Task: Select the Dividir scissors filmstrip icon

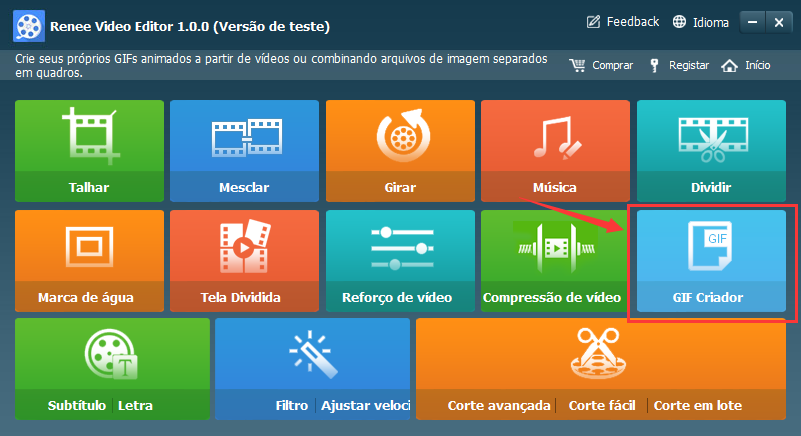Action: [x=713, y=139]
